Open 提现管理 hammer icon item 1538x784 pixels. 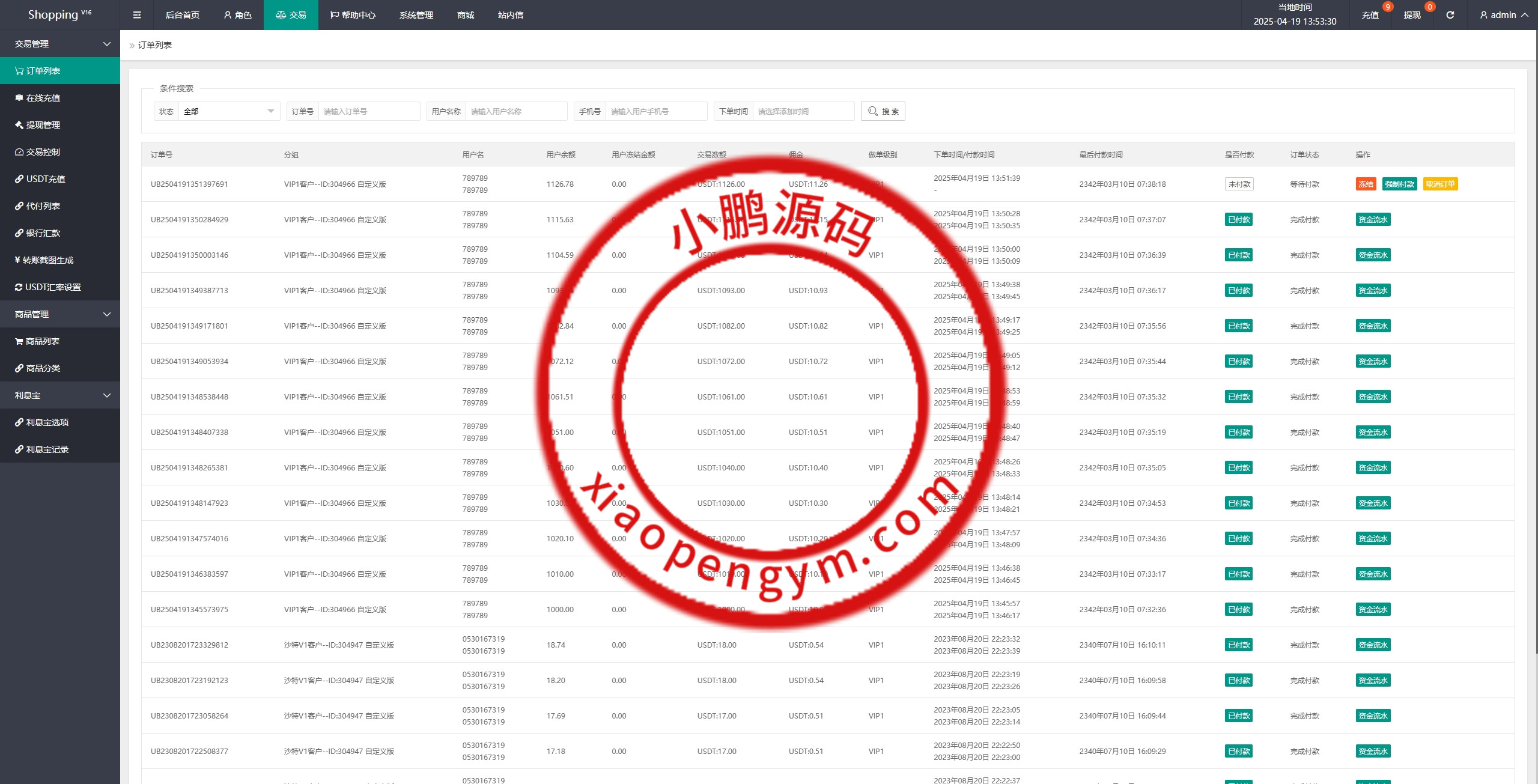42,125
